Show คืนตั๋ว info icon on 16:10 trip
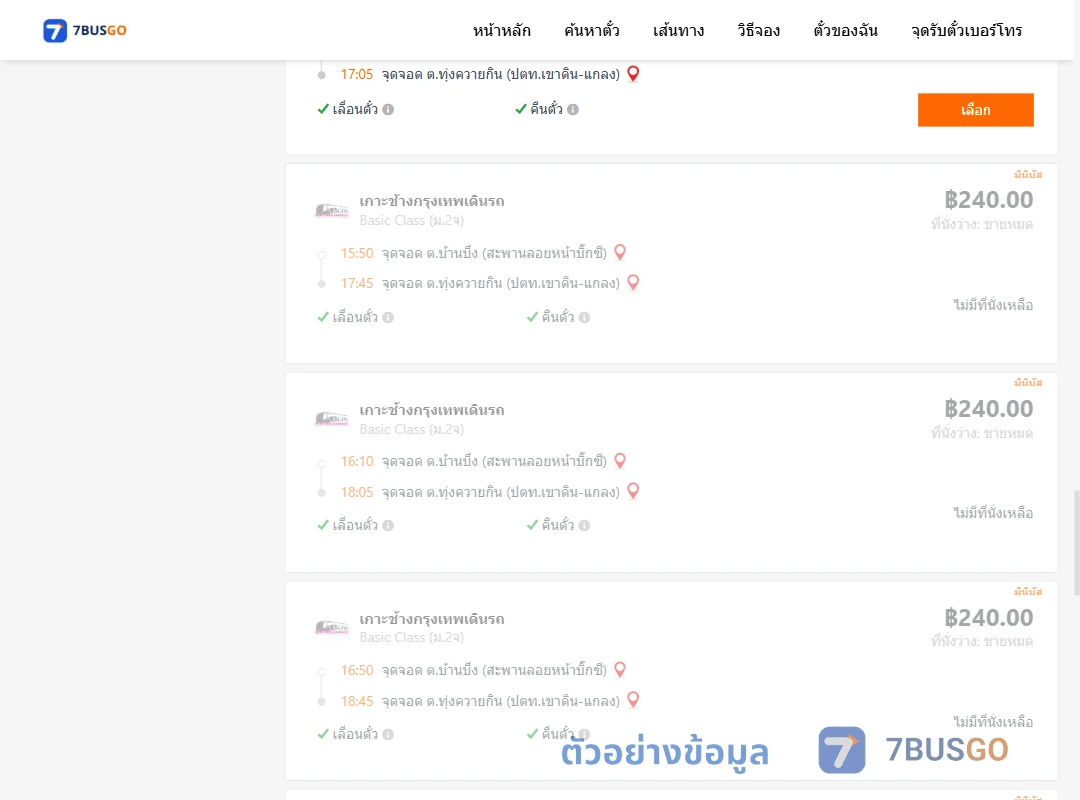This screenshot has height=800, width=1080. click(584, 526)
